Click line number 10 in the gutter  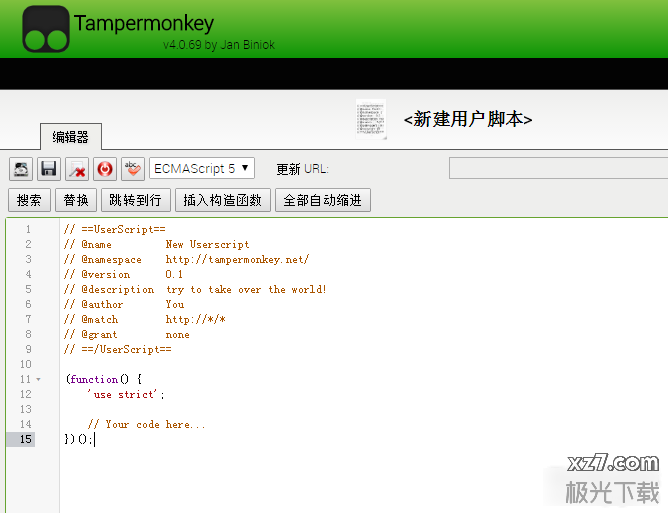click(x=26, y=364)
